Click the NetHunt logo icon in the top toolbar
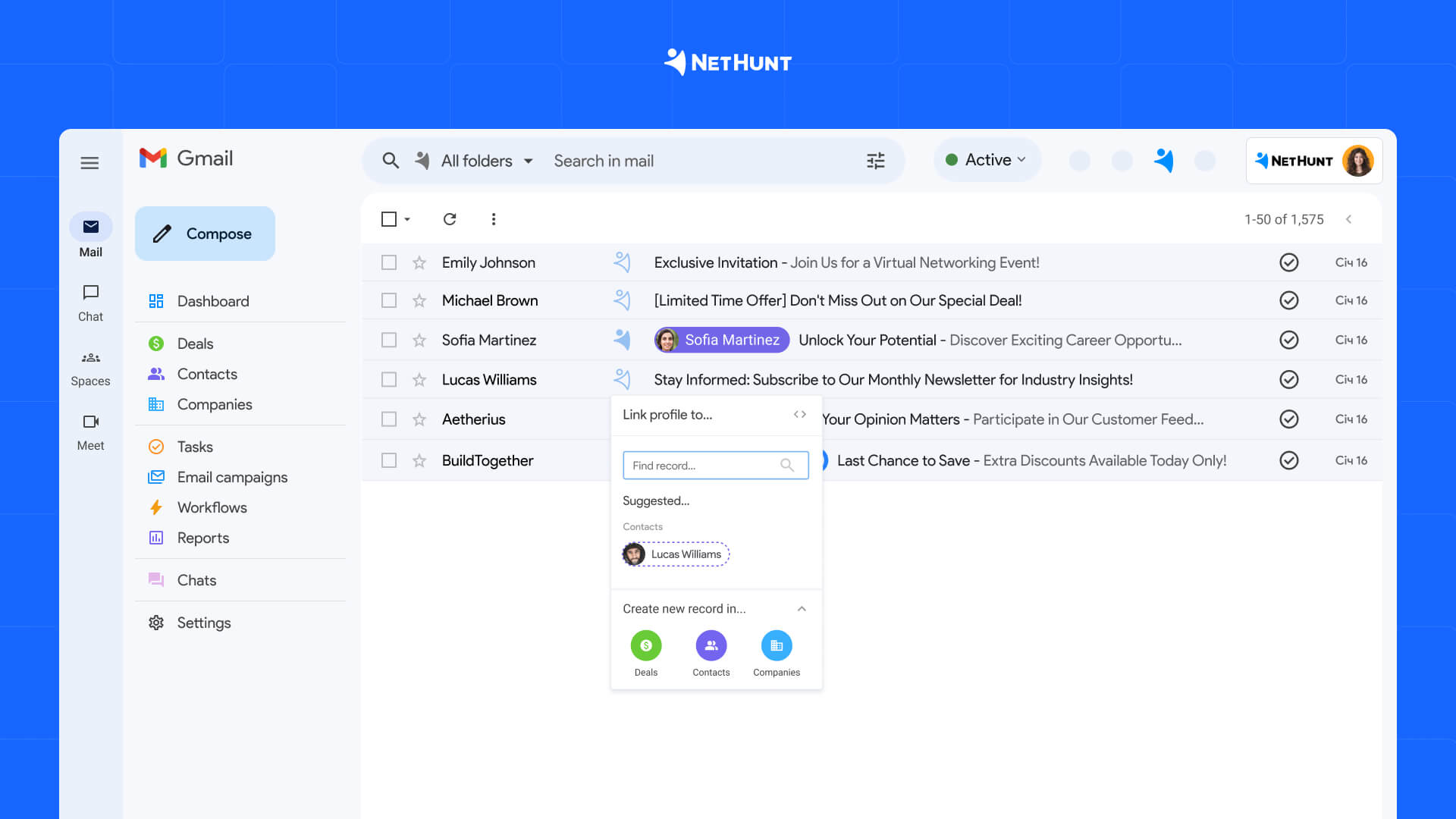The width and height of the screenshot is (1456, 819). point(1164,161)
